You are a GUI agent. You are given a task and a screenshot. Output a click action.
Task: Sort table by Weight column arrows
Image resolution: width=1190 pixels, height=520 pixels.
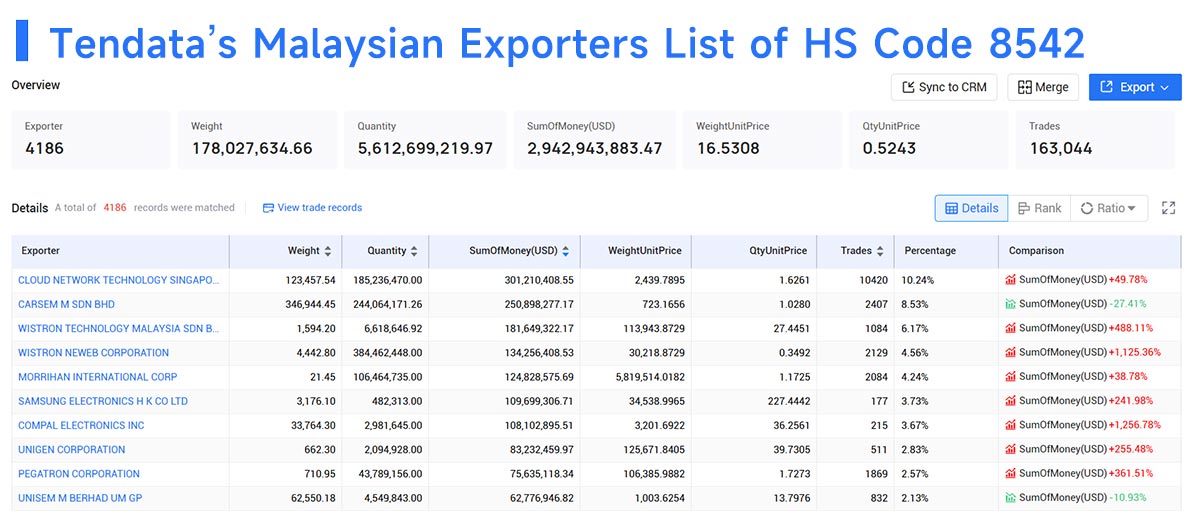[328, 251]
